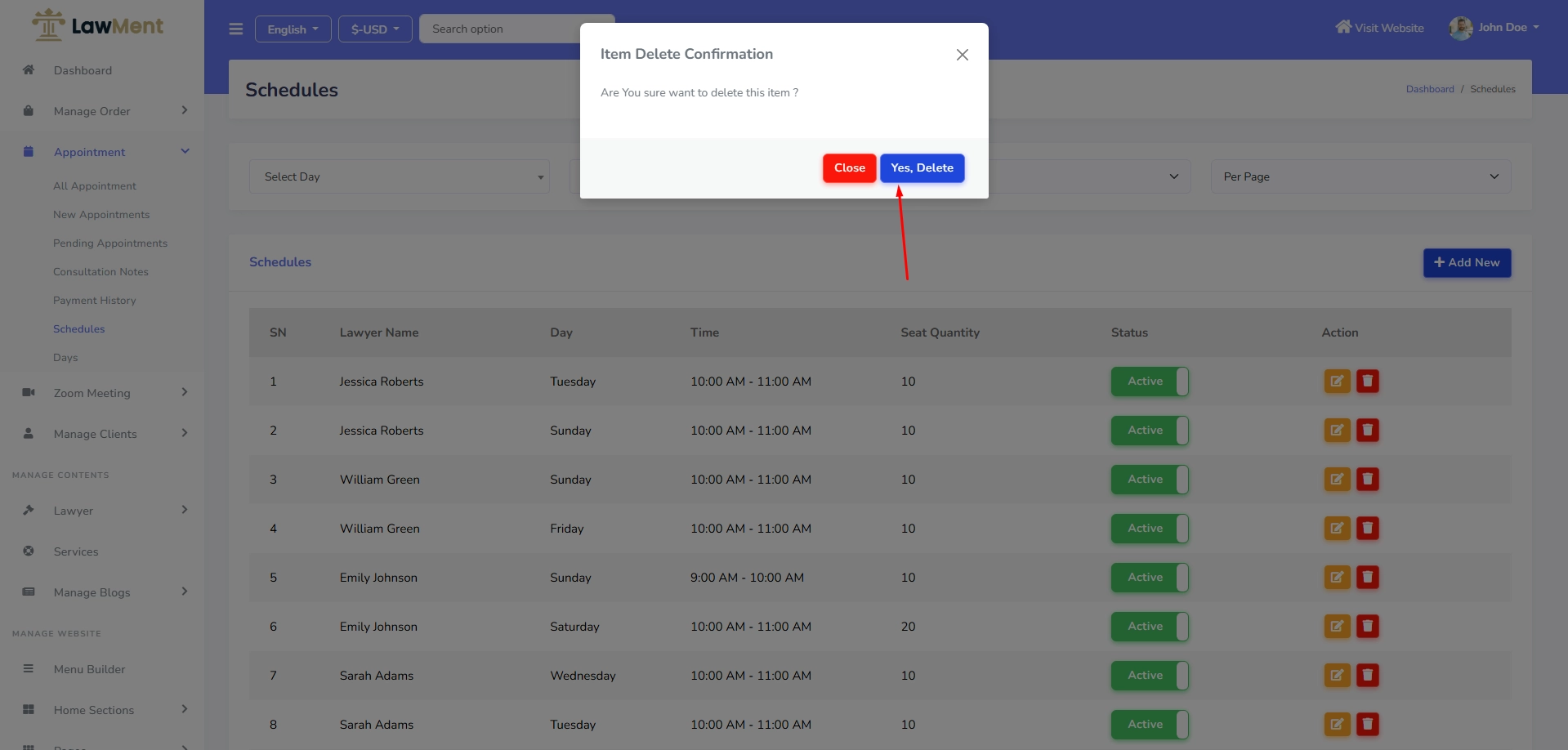Click the red Close button in dialog
1568x750 pixels.
(849, 167)
